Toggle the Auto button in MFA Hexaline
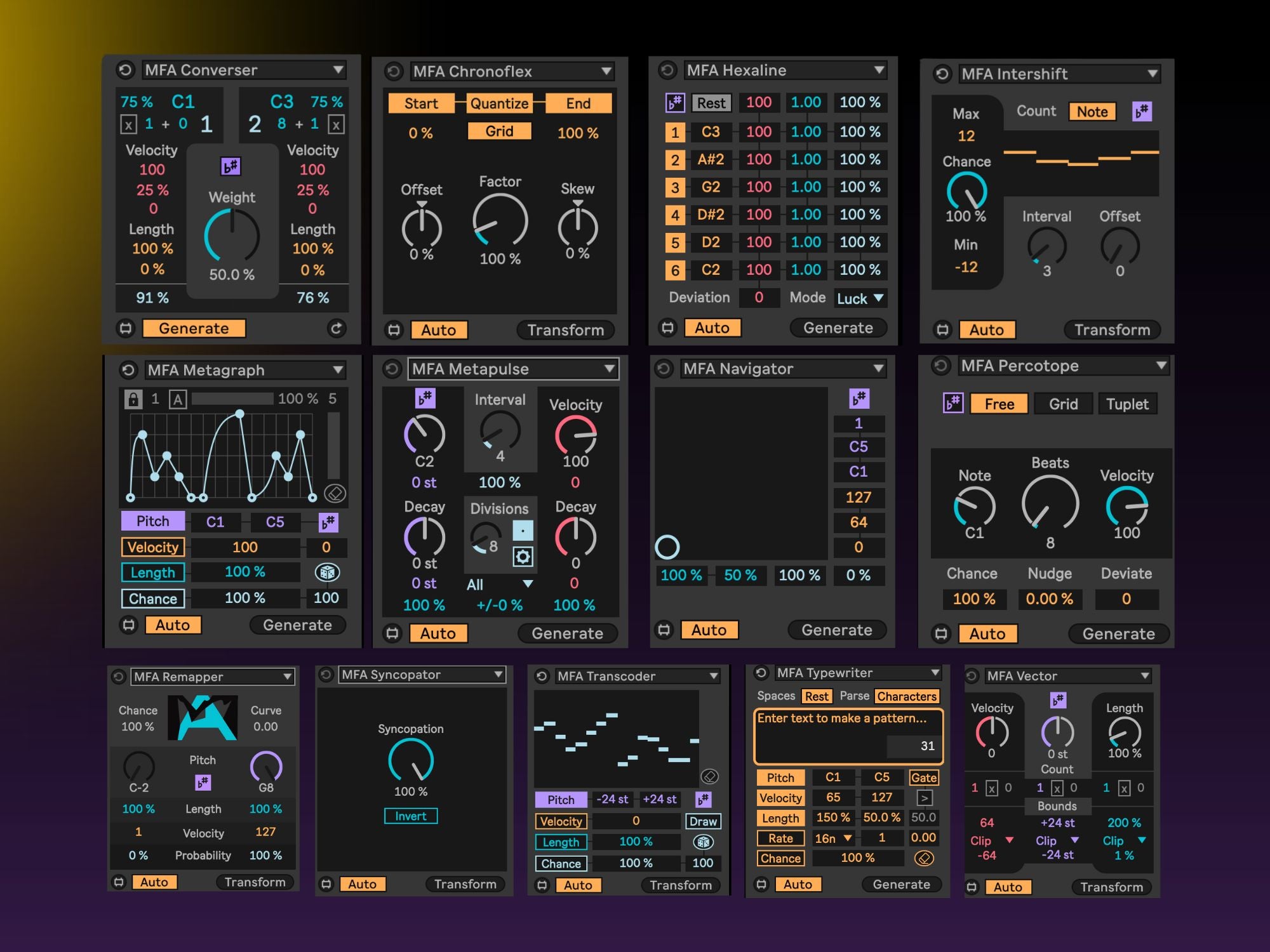1270x952 pixels. 712,328
